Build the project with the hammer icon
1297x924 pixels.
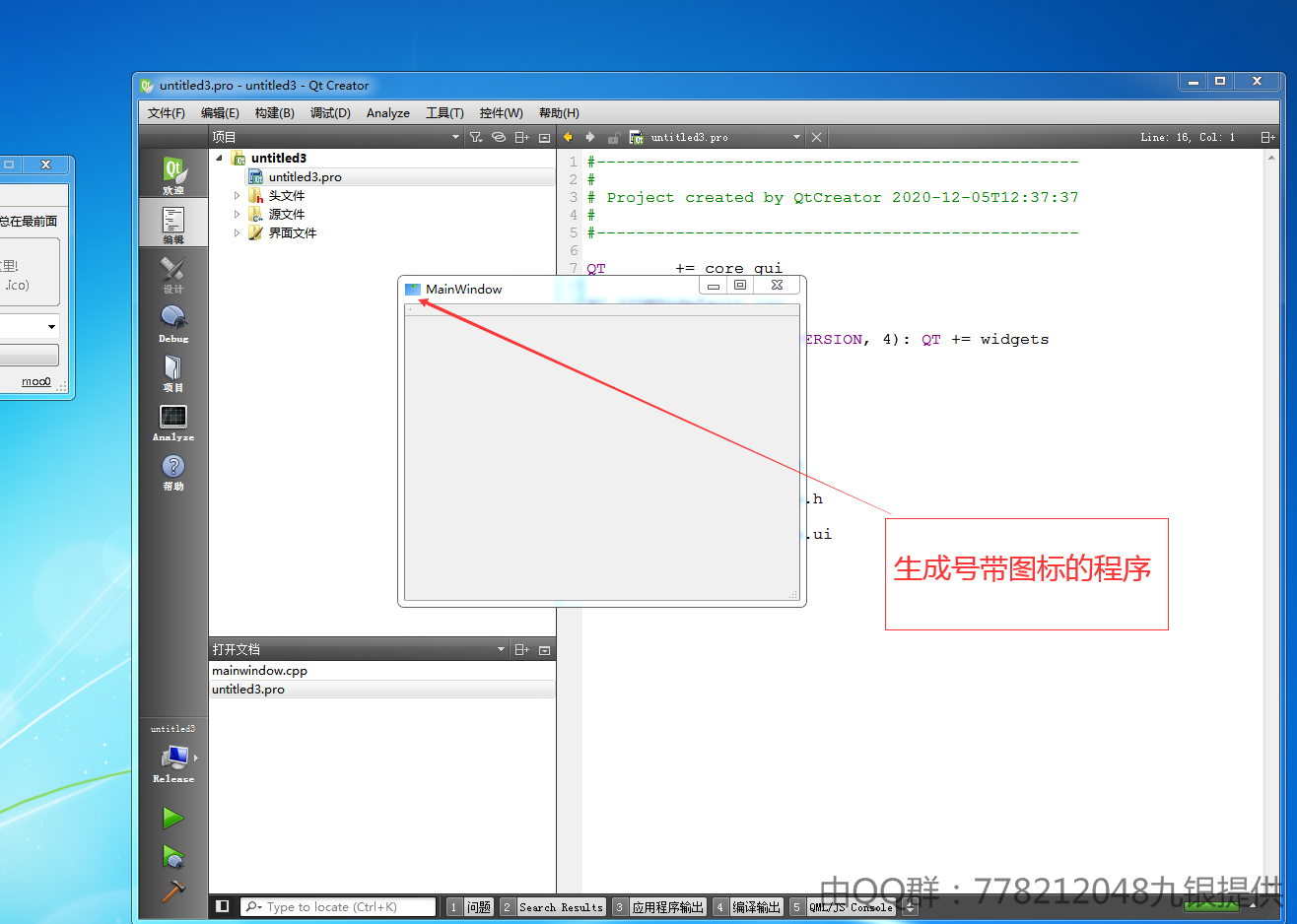click(173, 891)
